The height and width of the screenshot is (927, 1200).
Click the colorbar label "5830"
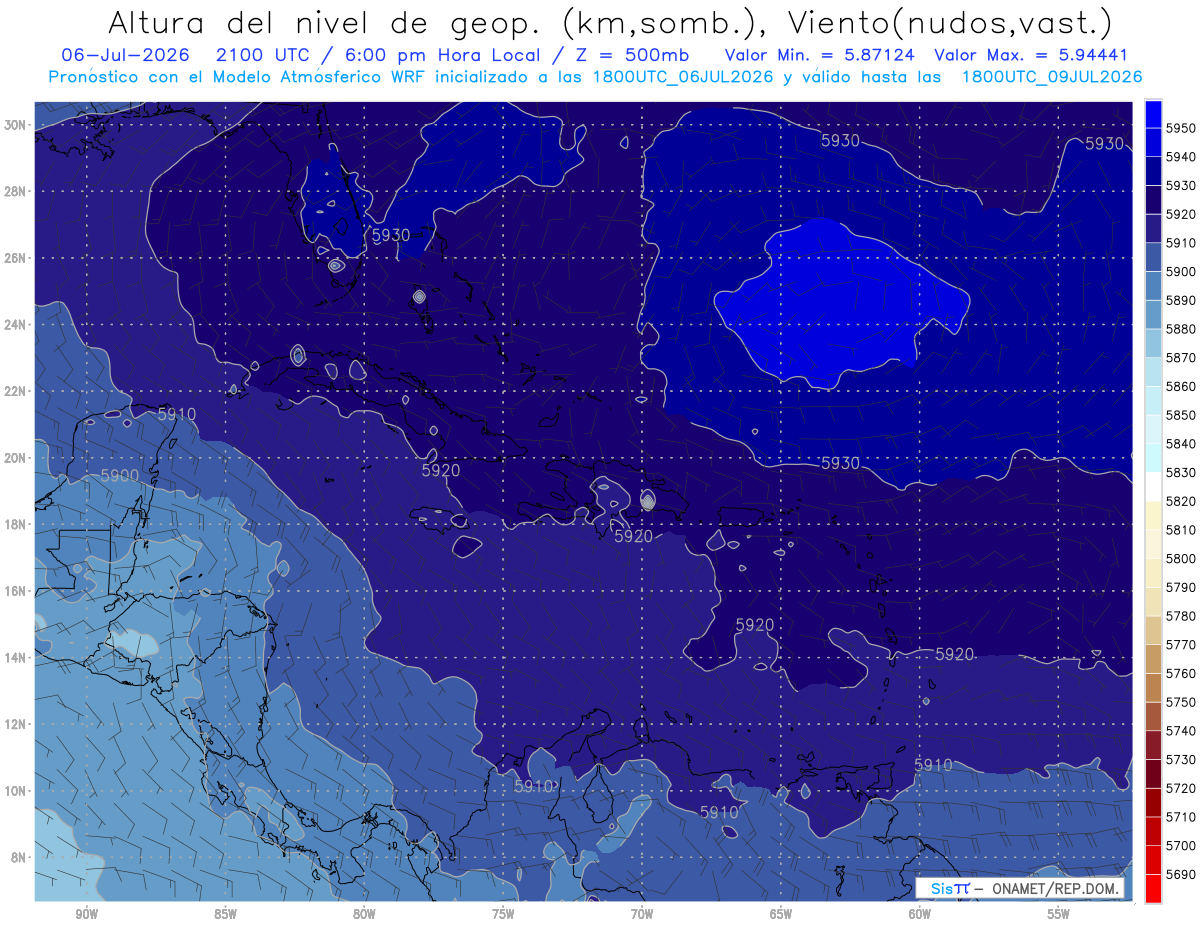1181,473
